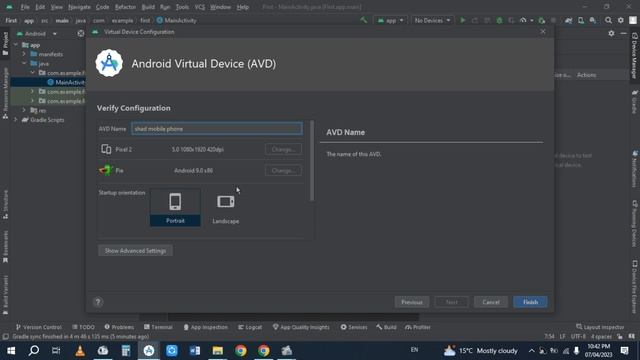Click the weather widget in taskbar
640x360 pixels.
[480, 351]
